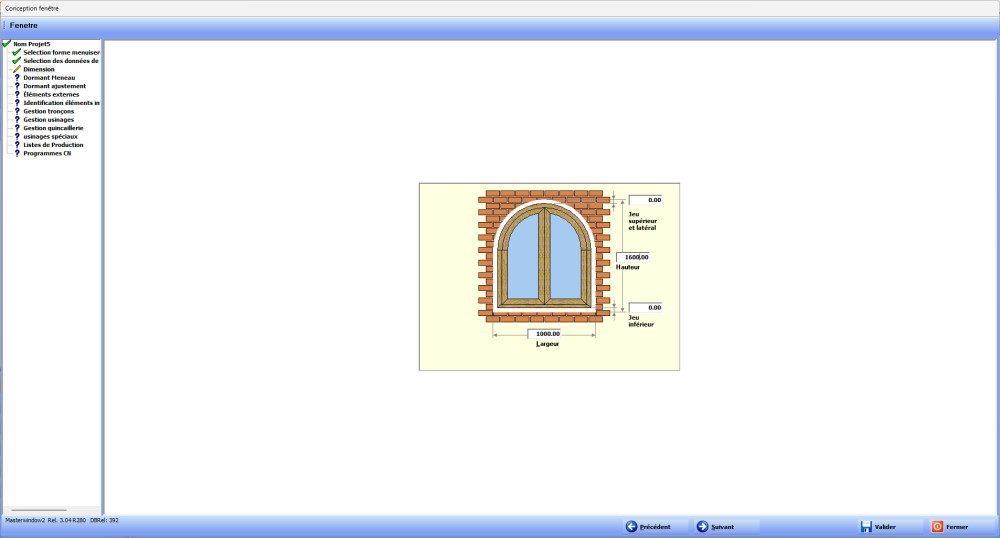The image size is (1000, 538).
Task: Click the question mark icon of Dormant Meneau
Action: (17, 77)
